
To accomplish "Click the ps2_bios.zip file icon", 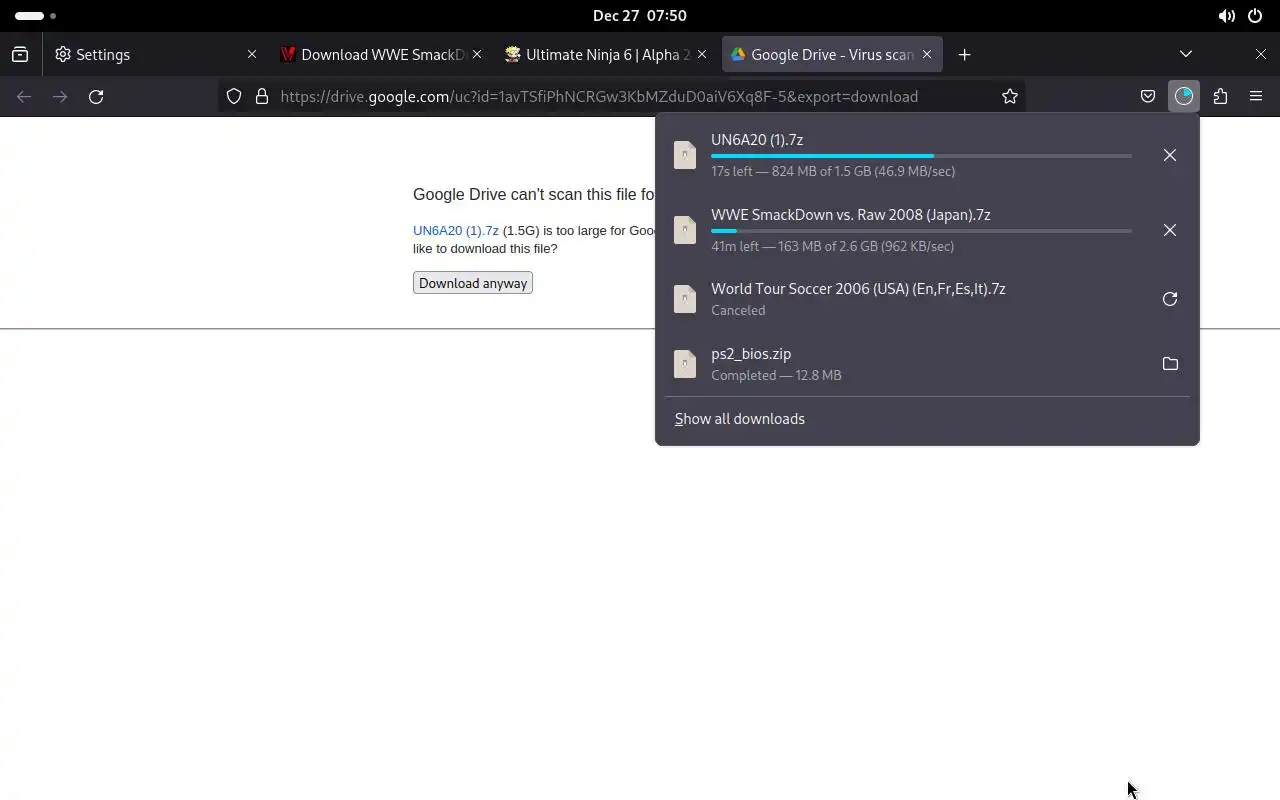I will 685,364.
